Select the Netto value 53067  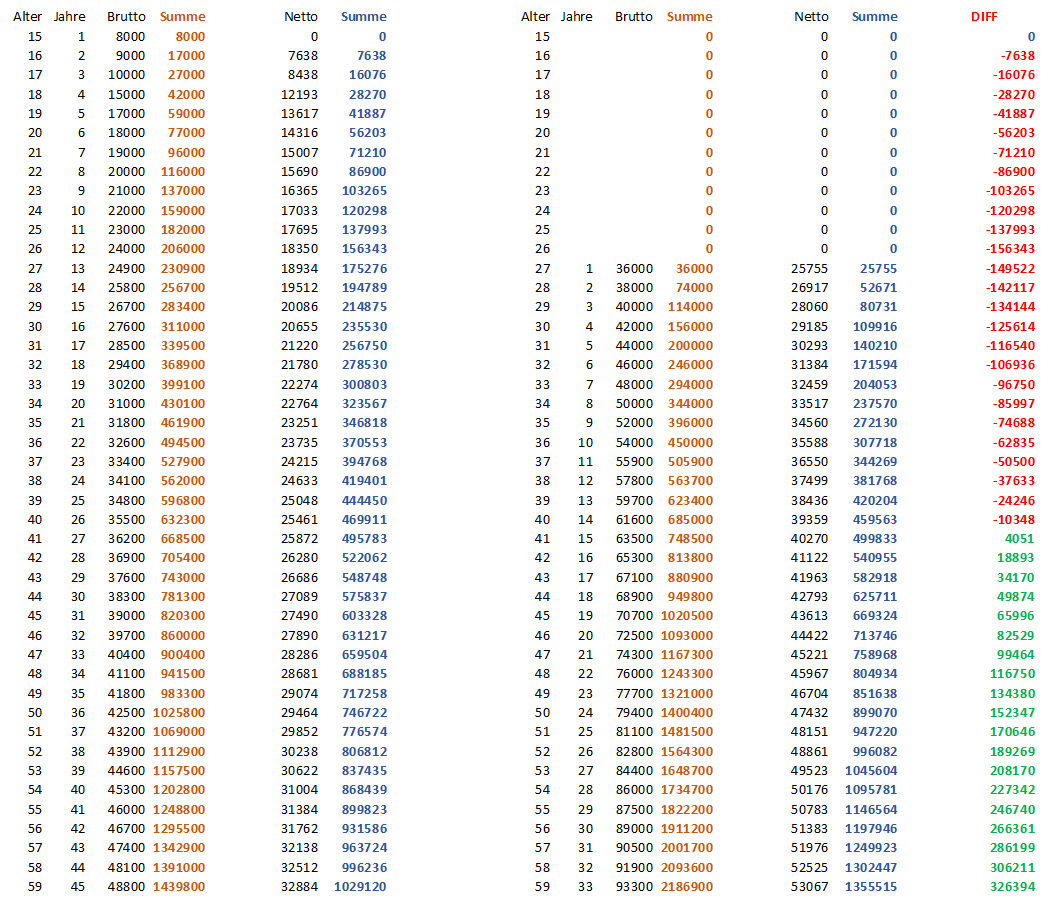810,886
